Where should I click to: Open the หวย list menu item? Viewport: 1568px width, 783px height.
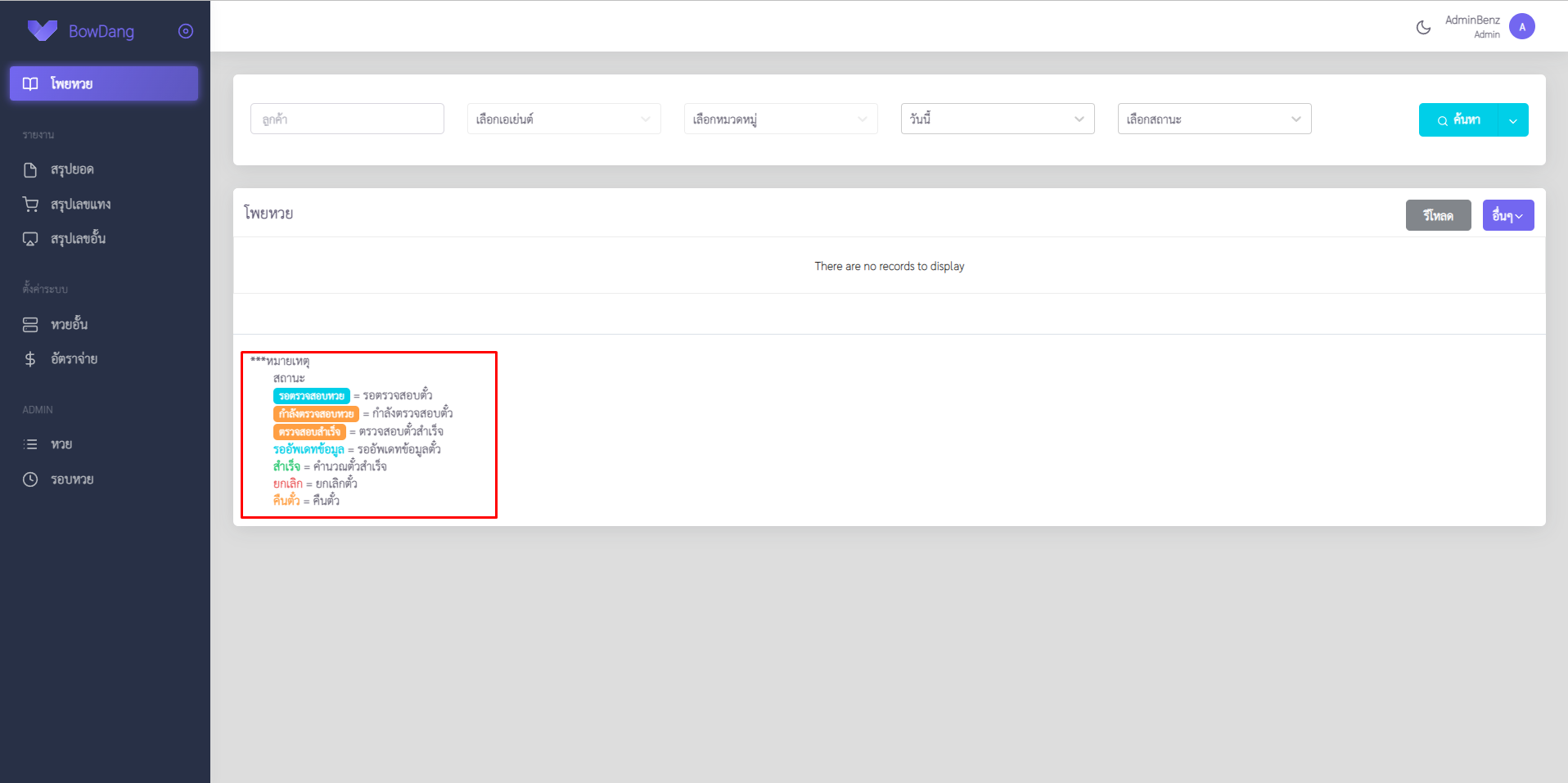(61, 444)
